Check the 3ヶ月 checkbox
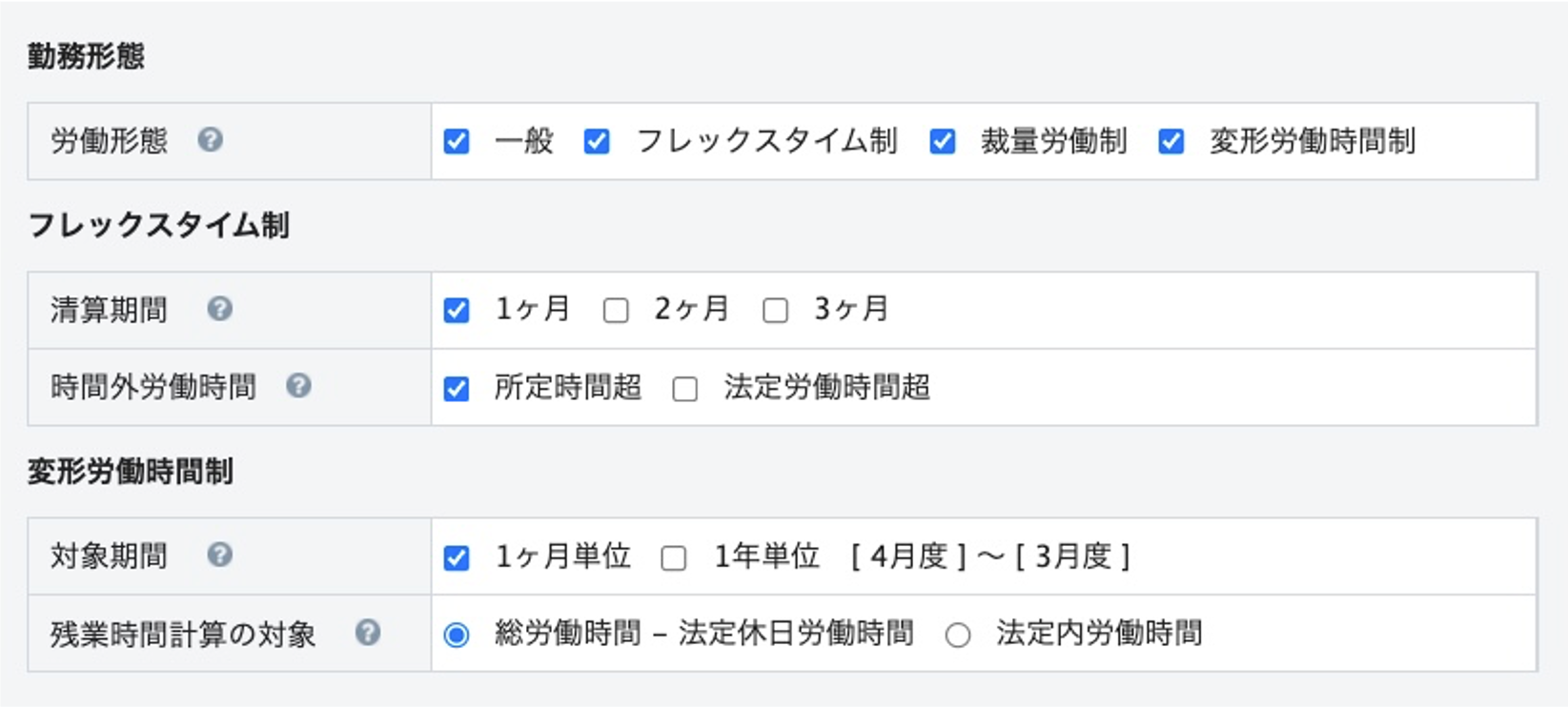This screenshot has width=1568, height=708. pos(776,311)
